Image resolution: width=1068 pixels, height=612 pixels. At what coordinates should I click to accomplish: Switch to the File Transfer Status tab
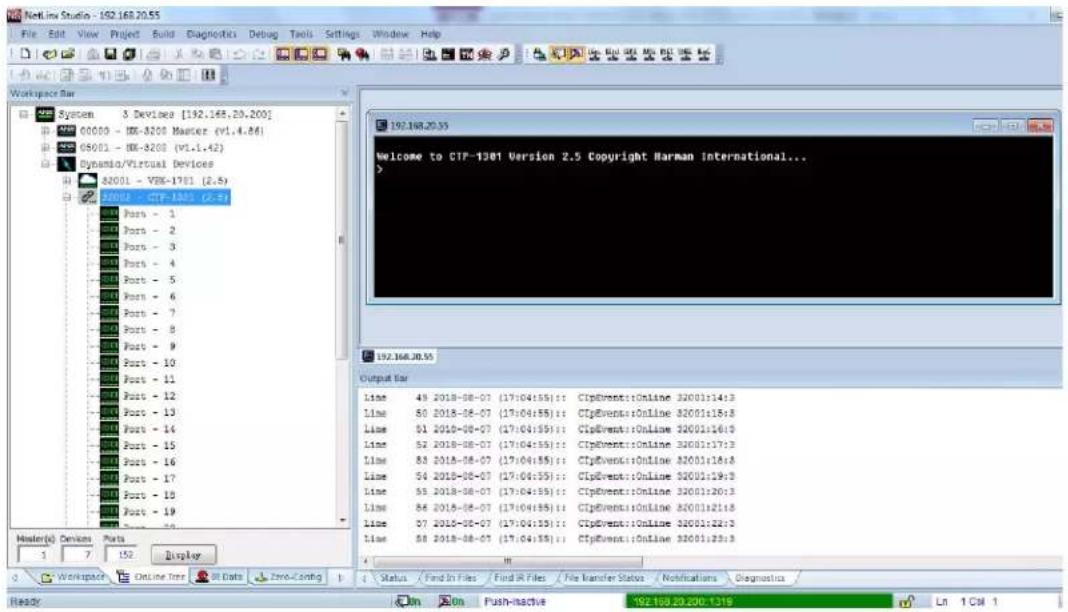click(604, 578)
